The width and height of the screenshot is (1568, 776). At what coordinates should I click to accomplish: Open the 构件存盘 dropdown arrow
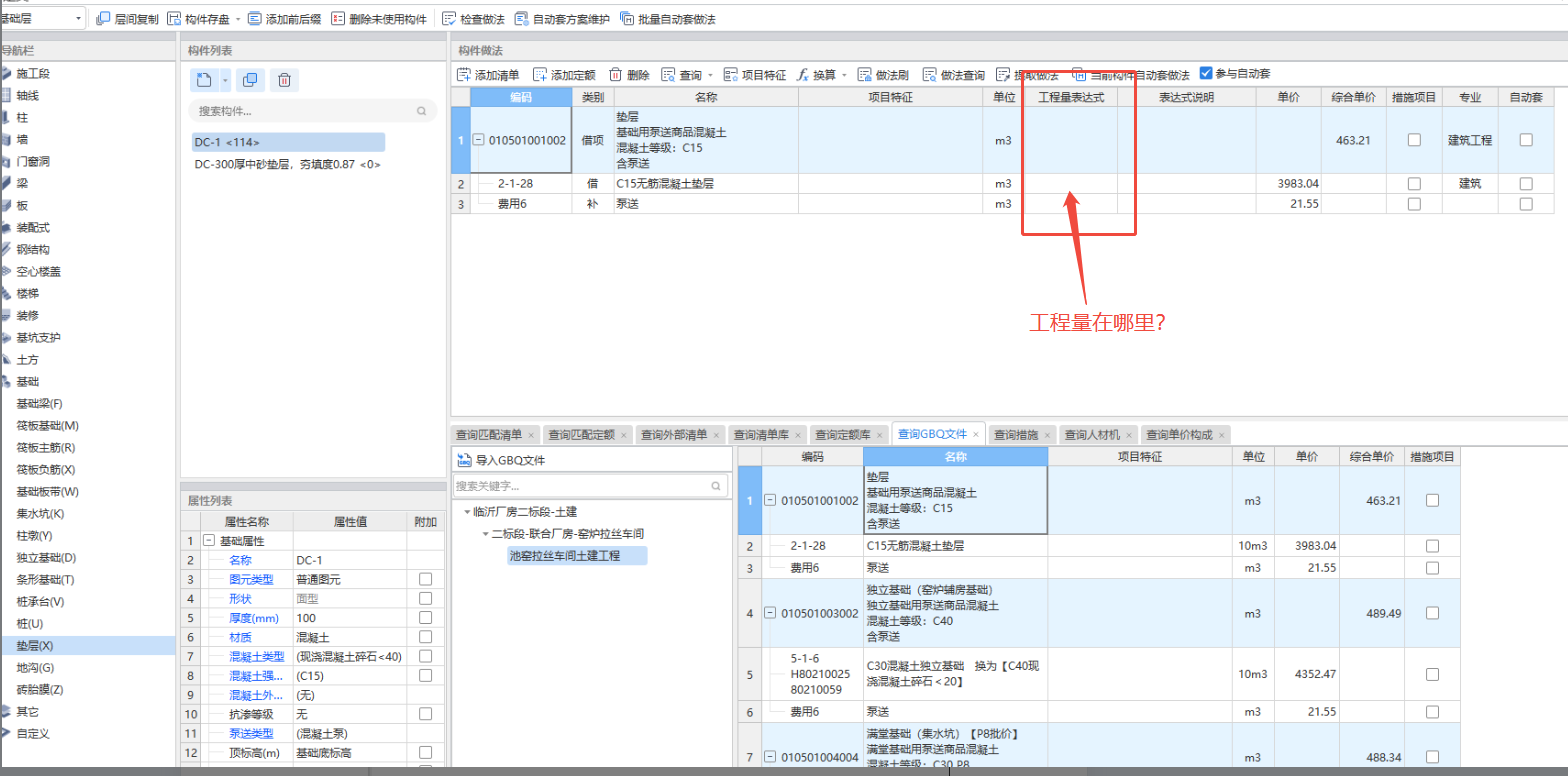point(238,19)
